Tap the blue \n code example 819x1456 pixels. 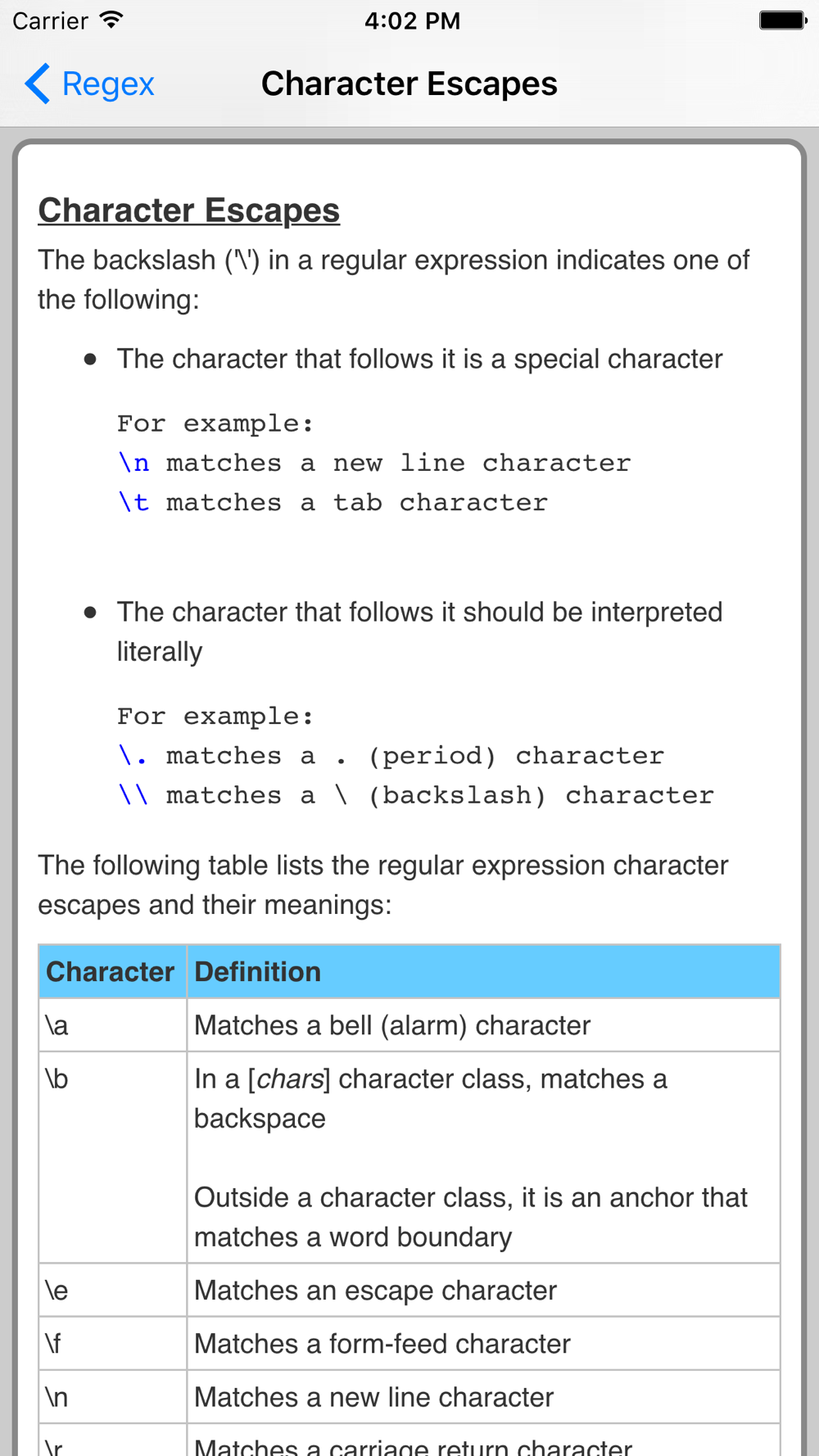(133, 463)
